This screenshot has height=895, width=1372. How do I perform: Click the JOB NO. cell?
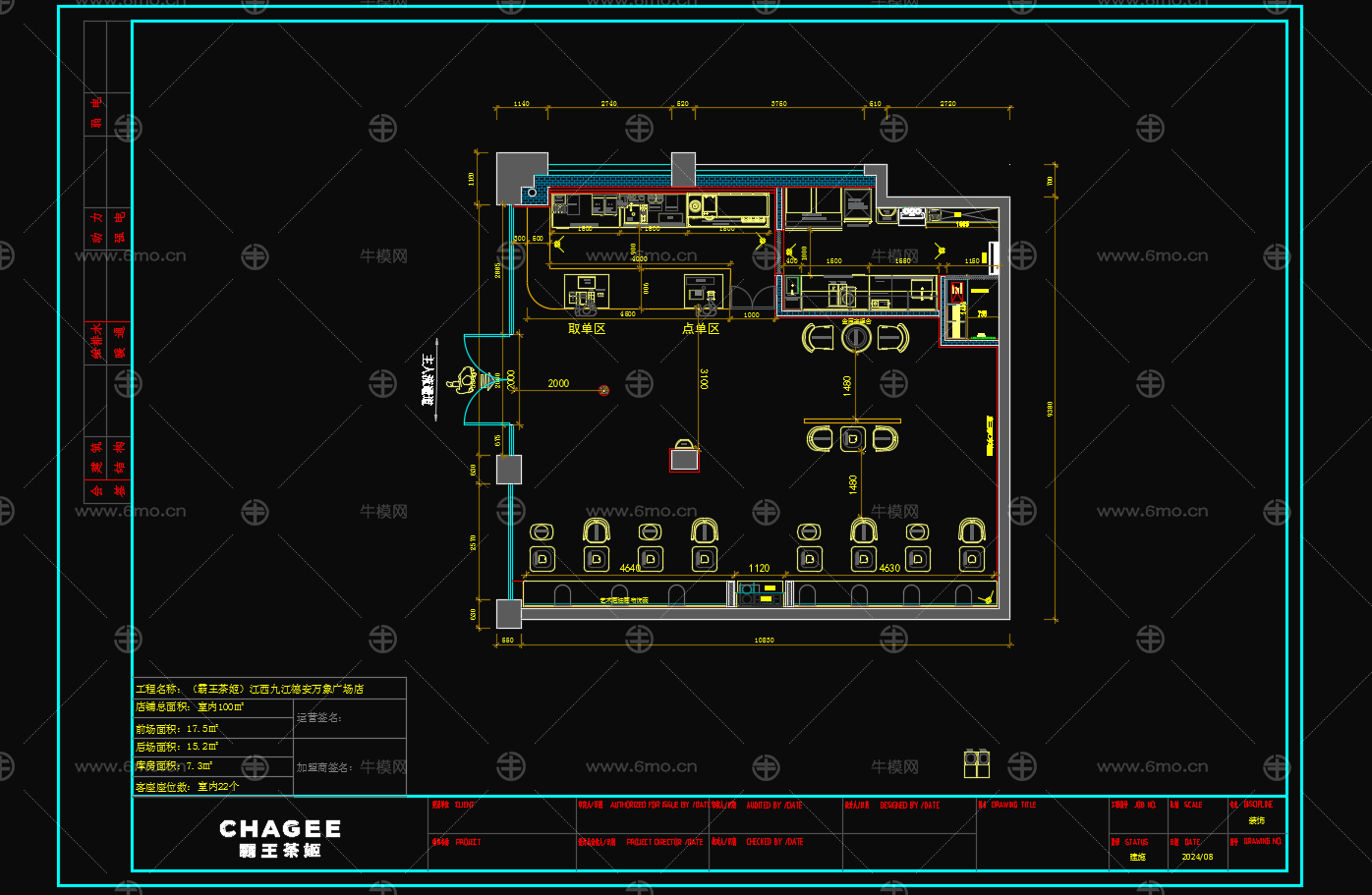tap(1137, 815)
